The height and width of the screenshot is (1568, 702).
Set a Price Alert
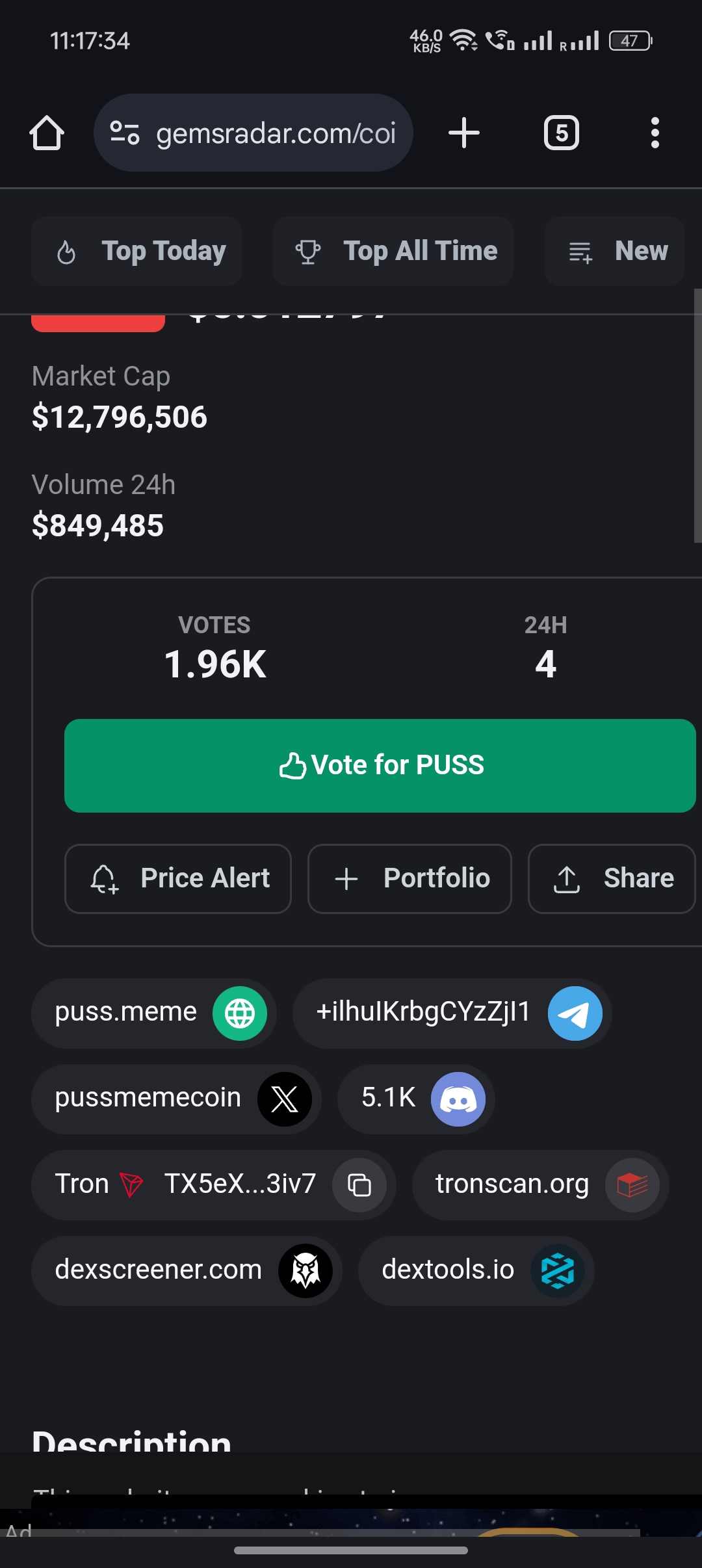tap(178, 879)
